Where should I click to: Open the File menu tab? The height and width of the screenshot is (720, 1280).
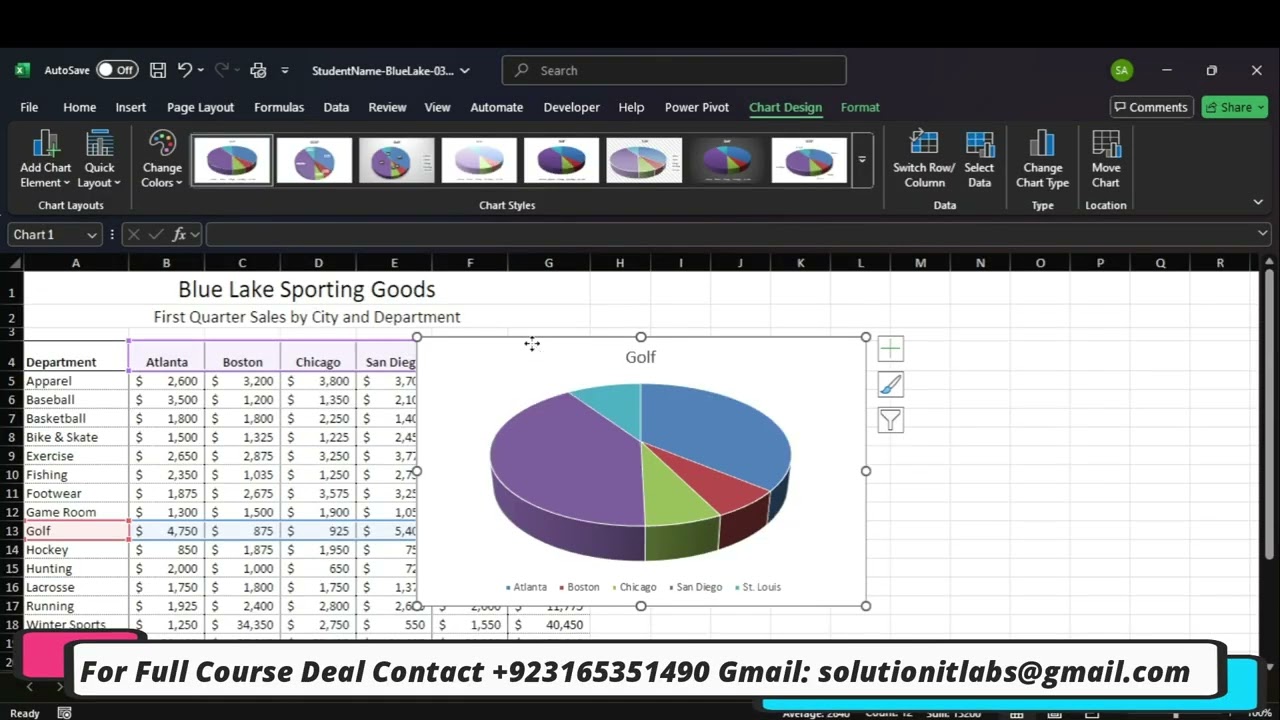[29, 107]
